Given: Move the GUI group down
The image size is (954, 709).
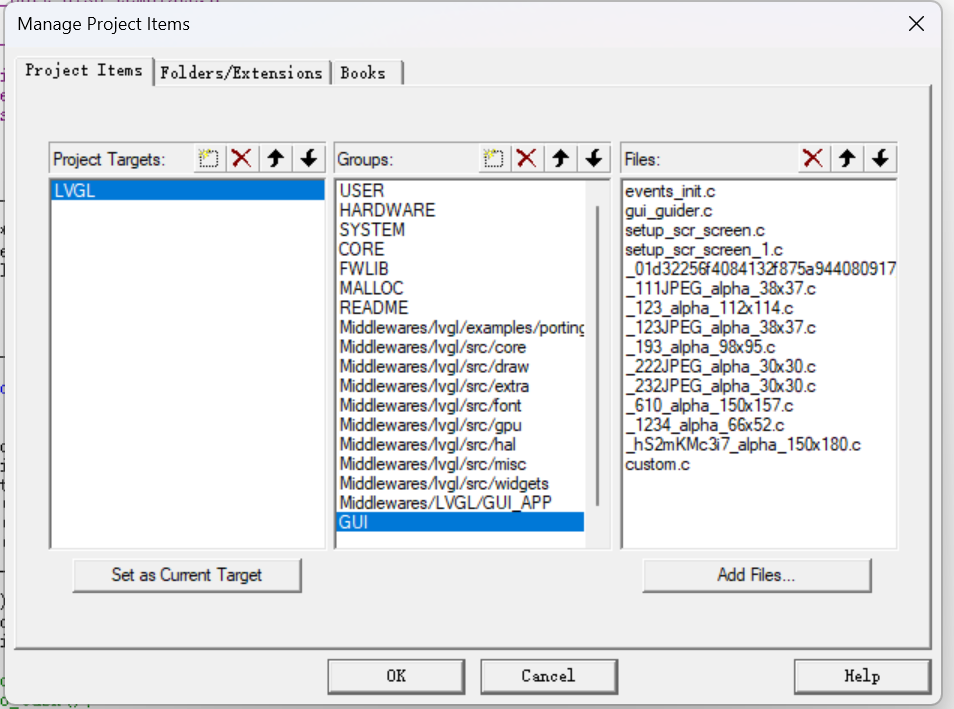Looking at the screenshot, I should point(594,158).
